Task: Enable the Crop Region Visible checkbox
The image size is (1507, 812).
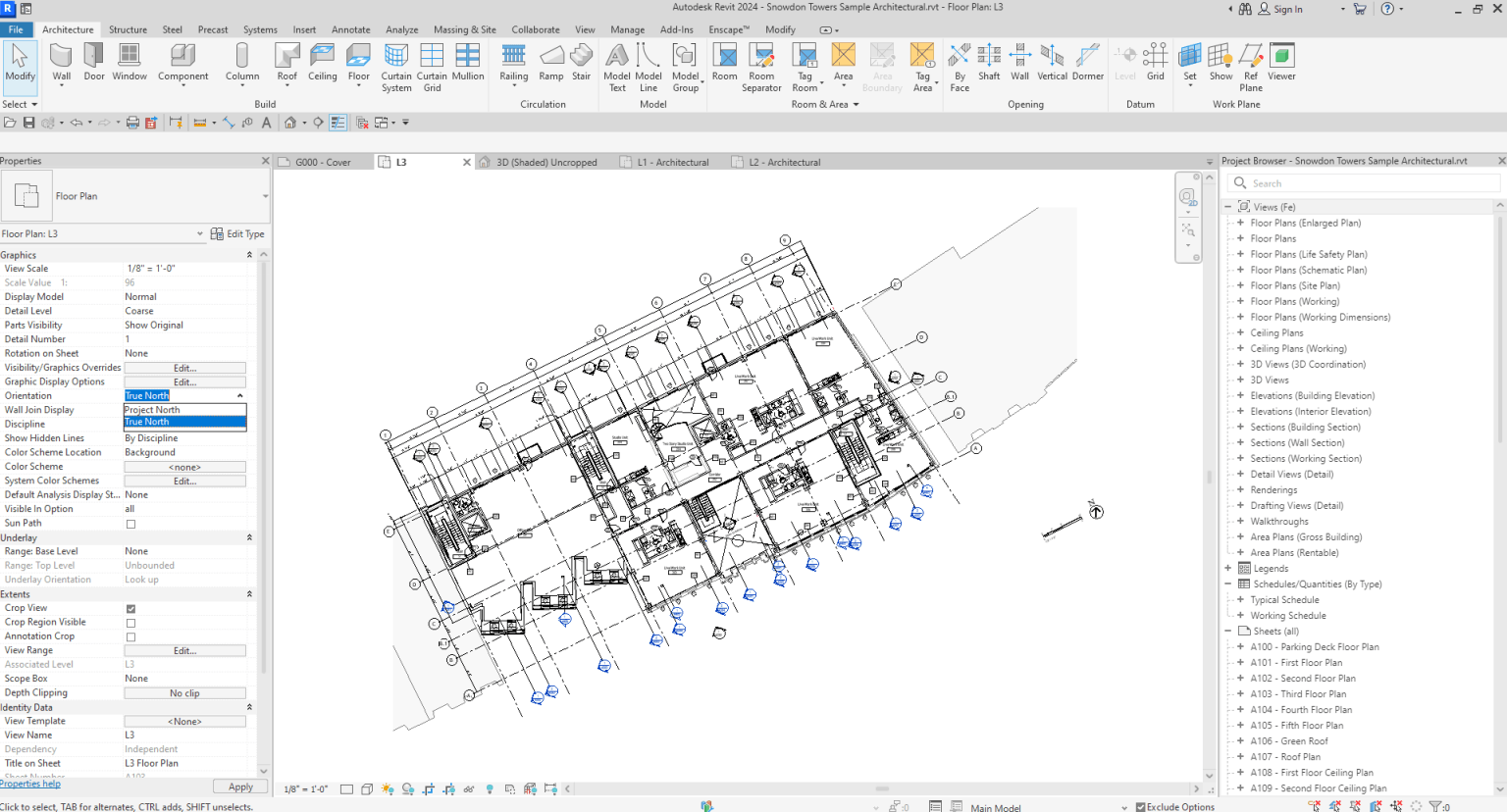Action: (130, 622)
